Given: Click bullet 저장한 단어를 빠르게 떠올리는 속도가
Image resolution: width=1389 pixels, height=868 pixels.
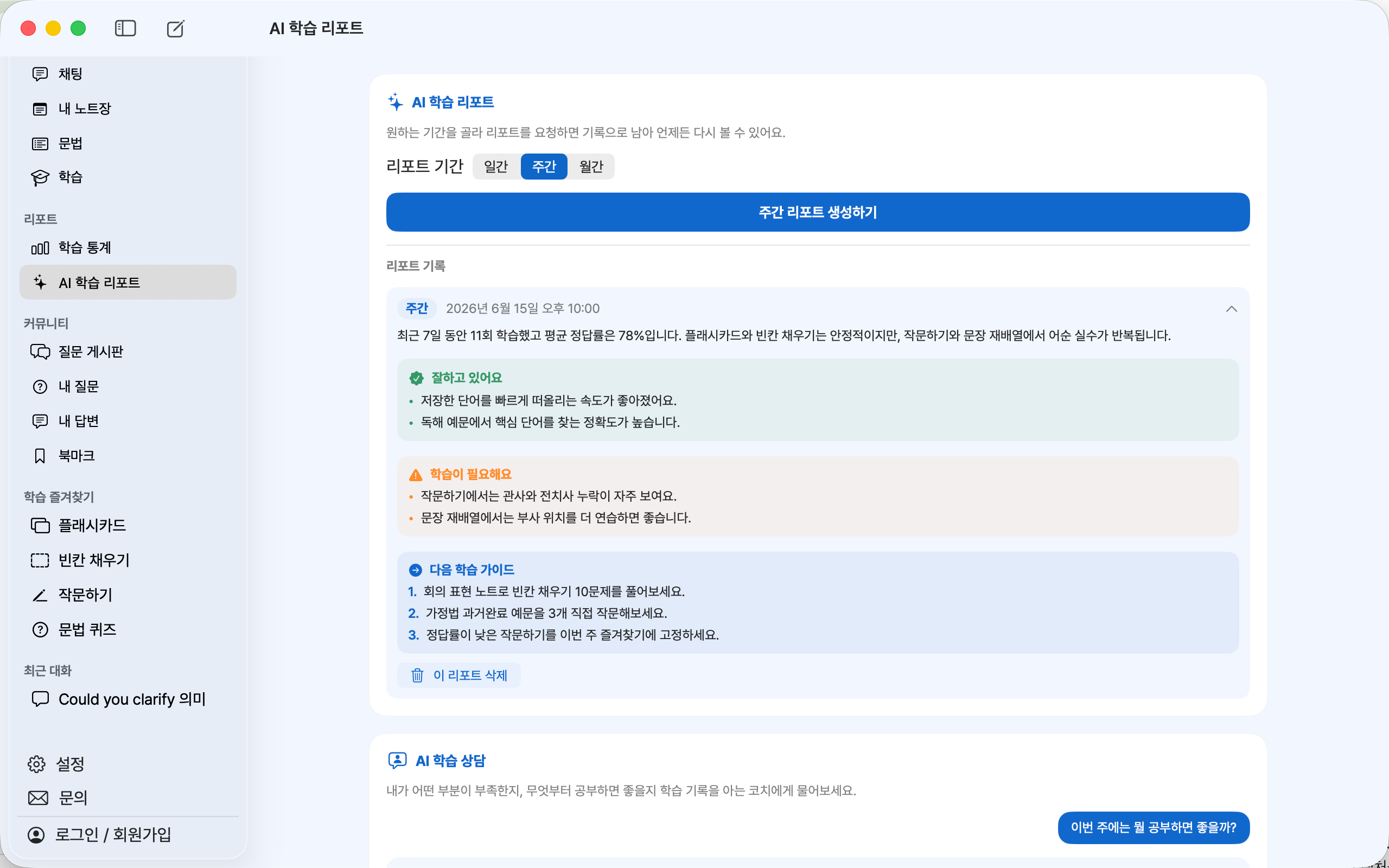Looking at the screenshot, I should [549, 400].
